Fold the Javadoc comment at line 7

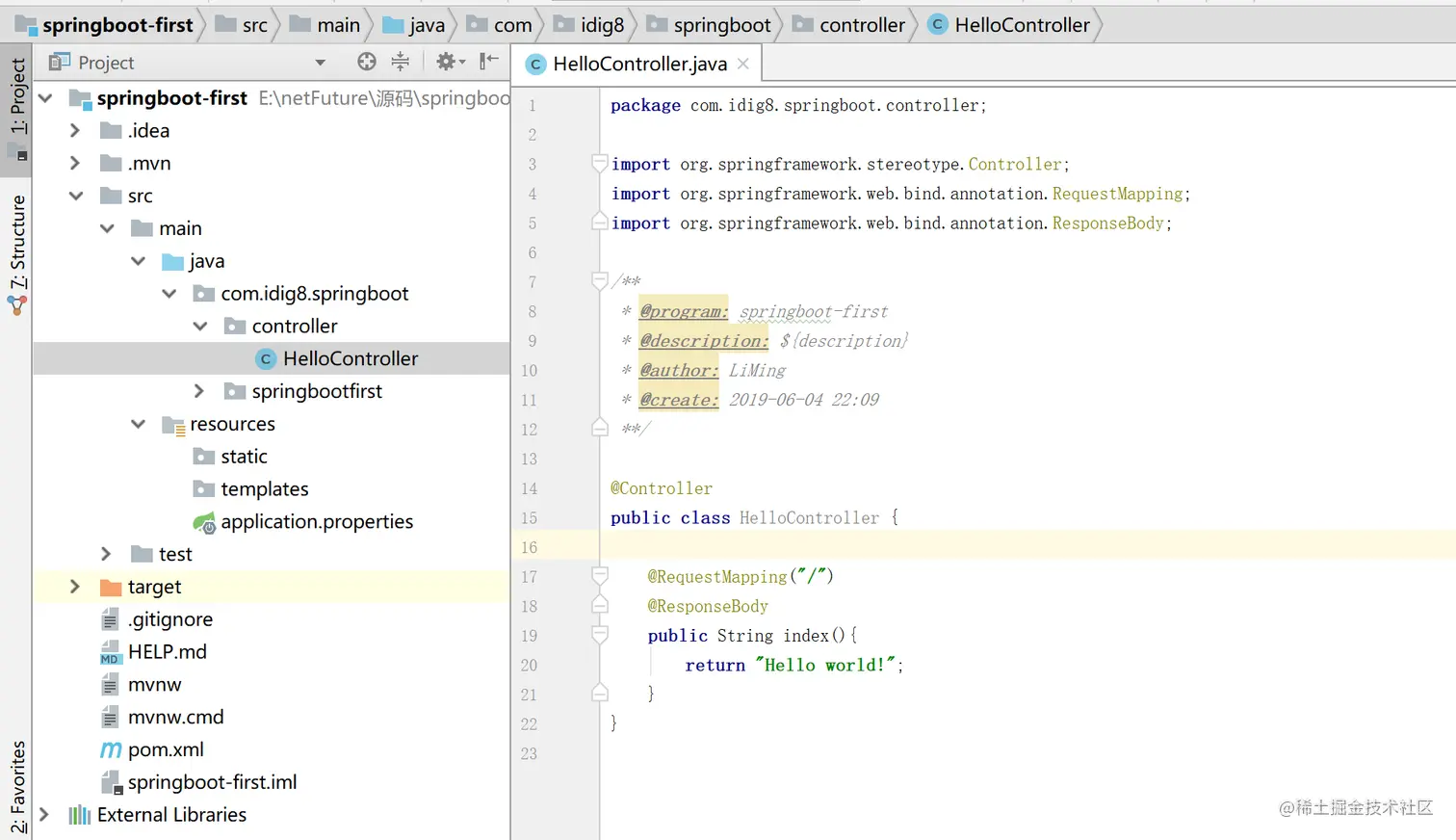(600, 281)
